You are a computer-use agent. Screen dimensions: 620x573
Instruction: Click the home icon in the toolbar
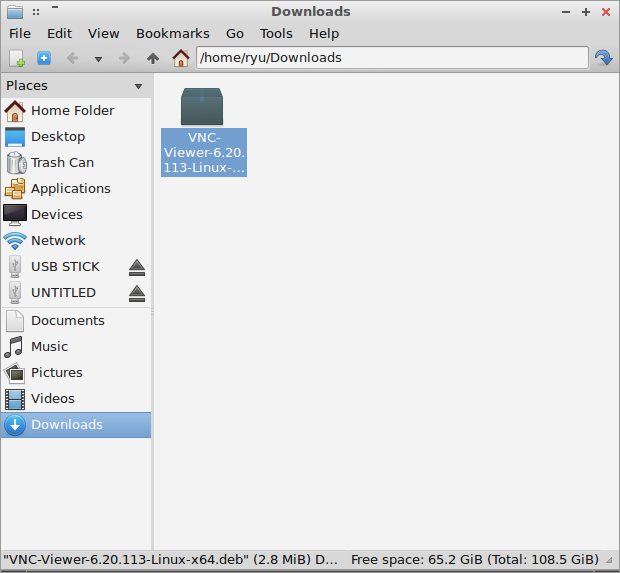181,58
